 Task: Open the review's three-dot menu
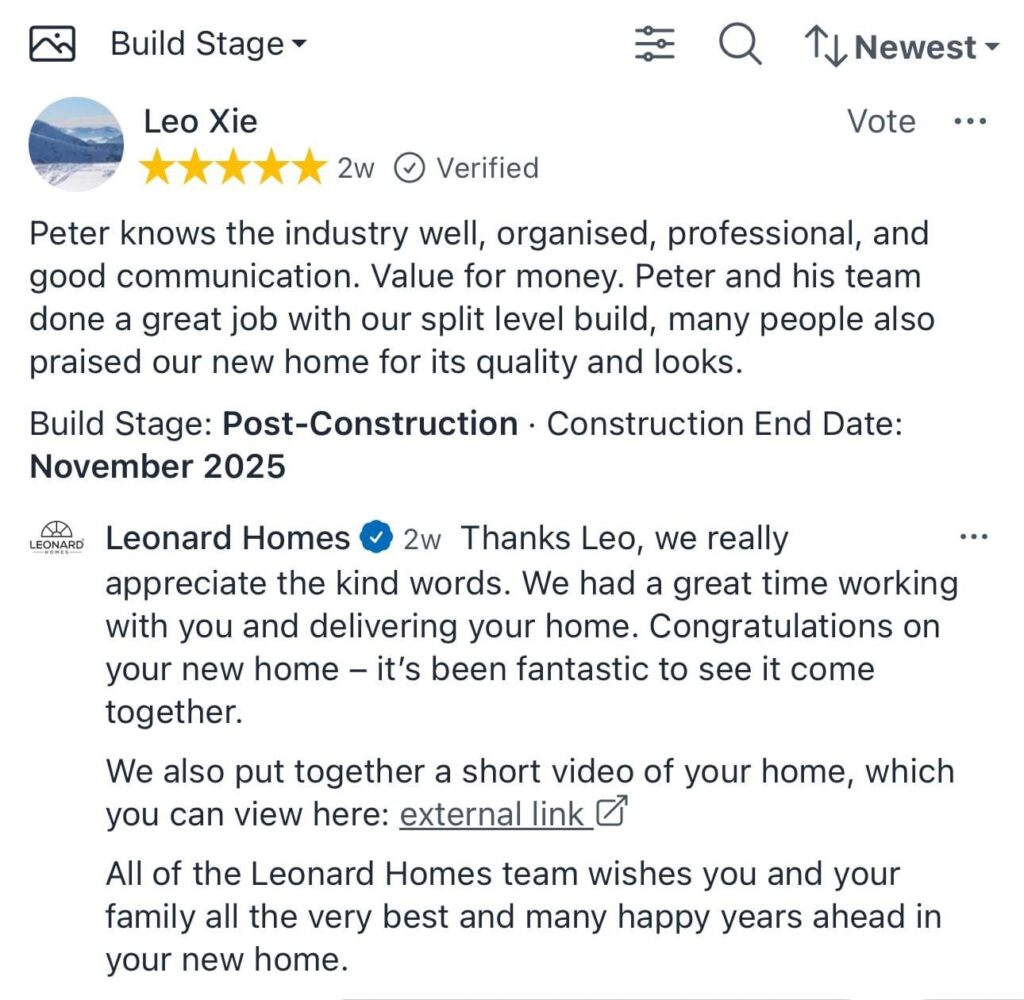coord(970,121)
